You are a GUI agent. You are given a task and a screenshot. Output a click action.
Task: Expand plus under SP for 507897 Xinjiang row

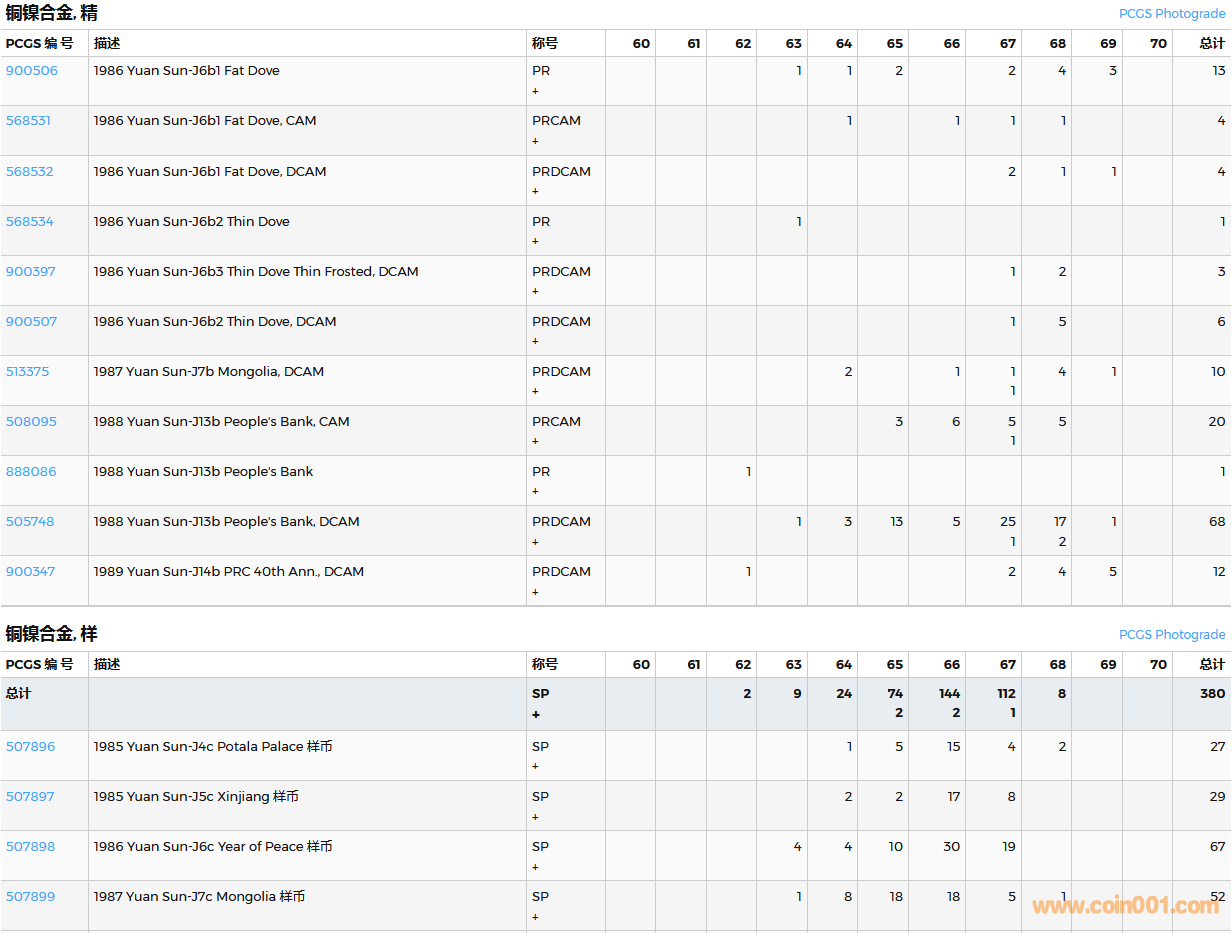coord(535,817)
